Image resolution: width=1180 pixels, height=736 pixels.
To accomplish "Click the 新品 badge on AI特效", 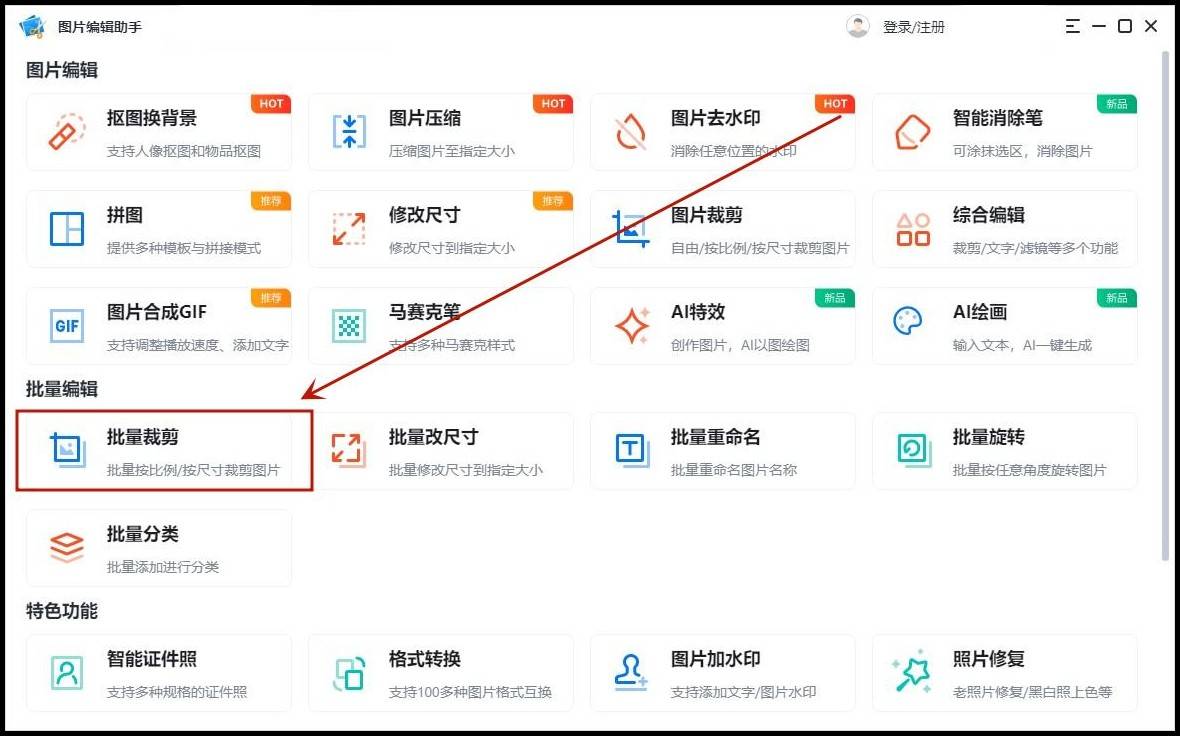I will click(x=835, y=298).
